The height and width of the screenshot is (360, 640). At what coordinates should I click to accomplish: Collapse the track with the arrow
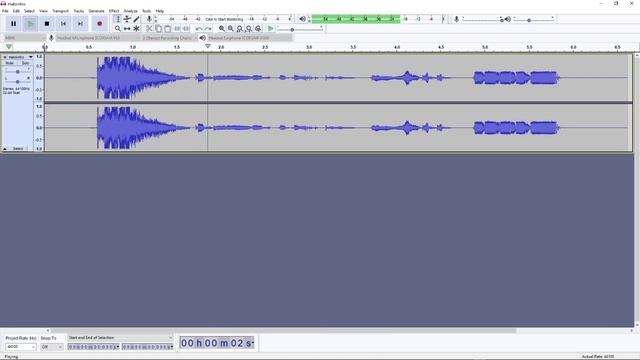pos(5,149)
